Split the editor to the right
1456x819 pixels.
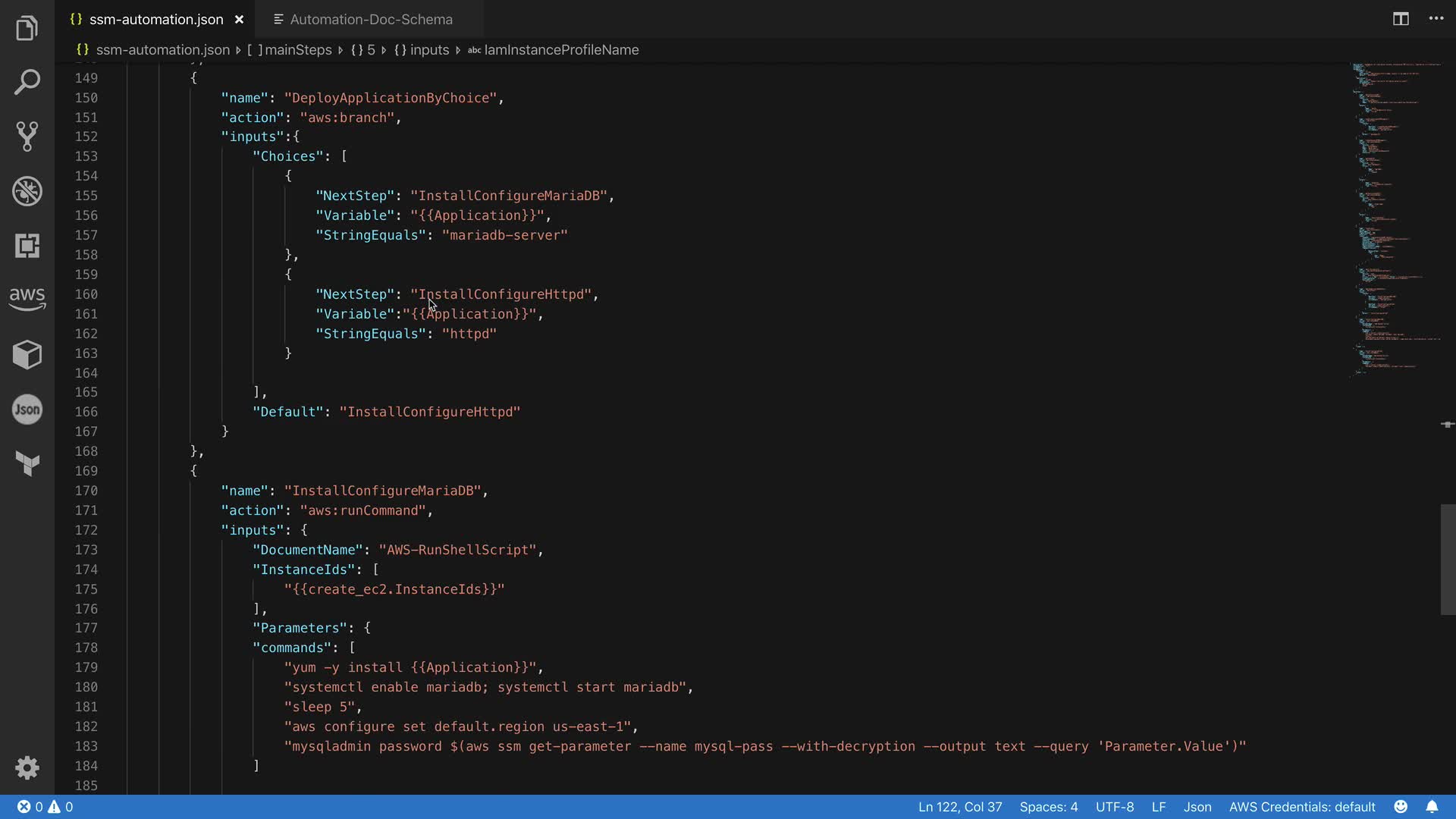1401,19
